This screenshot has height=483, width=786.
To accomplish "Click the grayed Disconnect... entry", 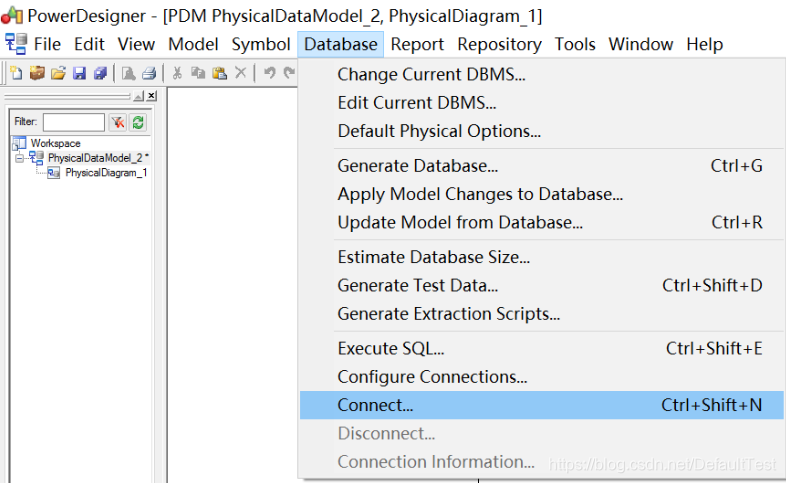I will click(x=541, y=433).
